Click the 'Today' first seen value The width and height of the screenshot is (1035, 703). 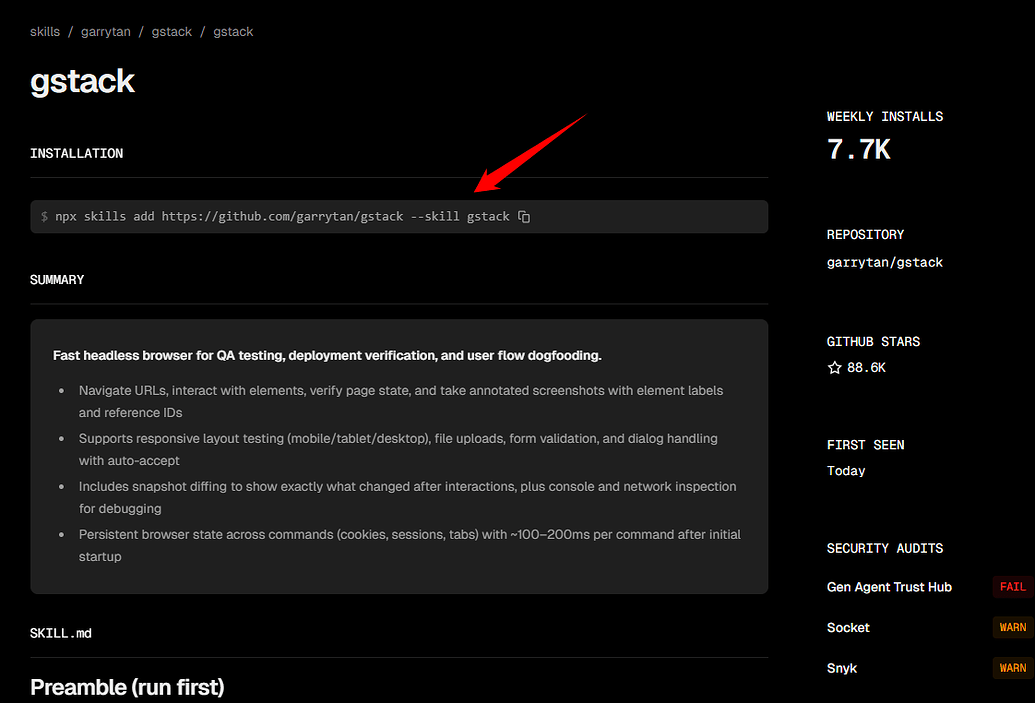[846, 471]
